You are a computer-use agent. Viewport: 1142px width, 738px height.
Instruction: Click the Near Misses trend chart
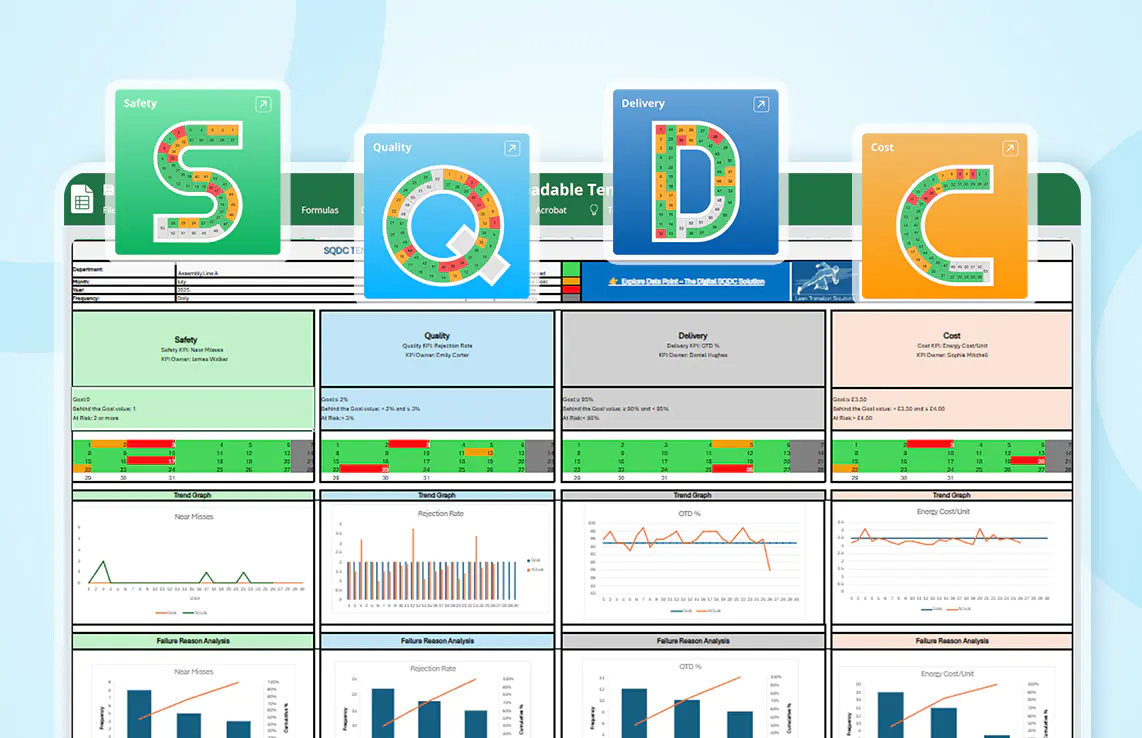coord(193,562)
